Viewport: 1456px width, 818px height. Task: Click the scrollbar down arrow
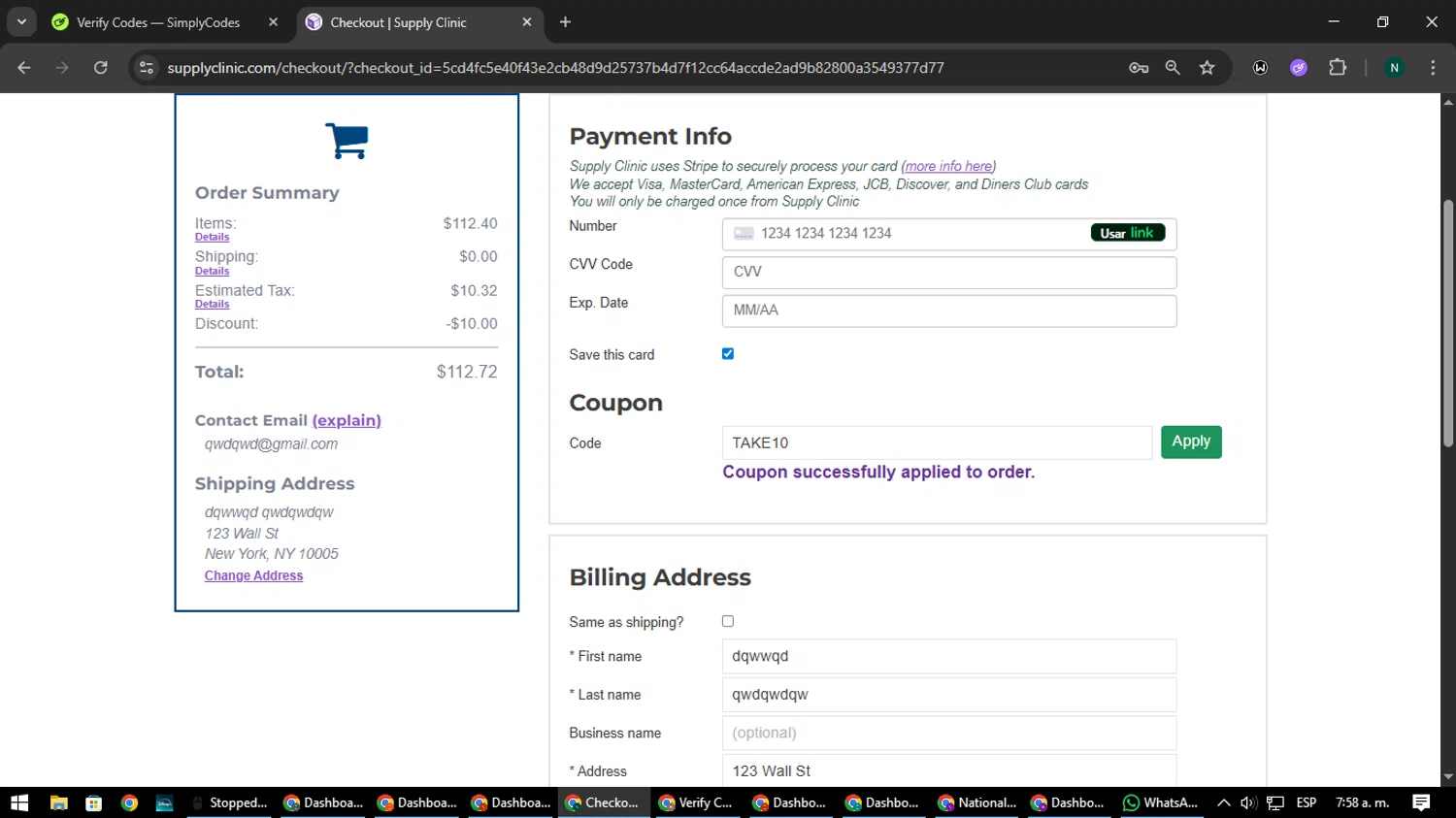point(1448,777)
